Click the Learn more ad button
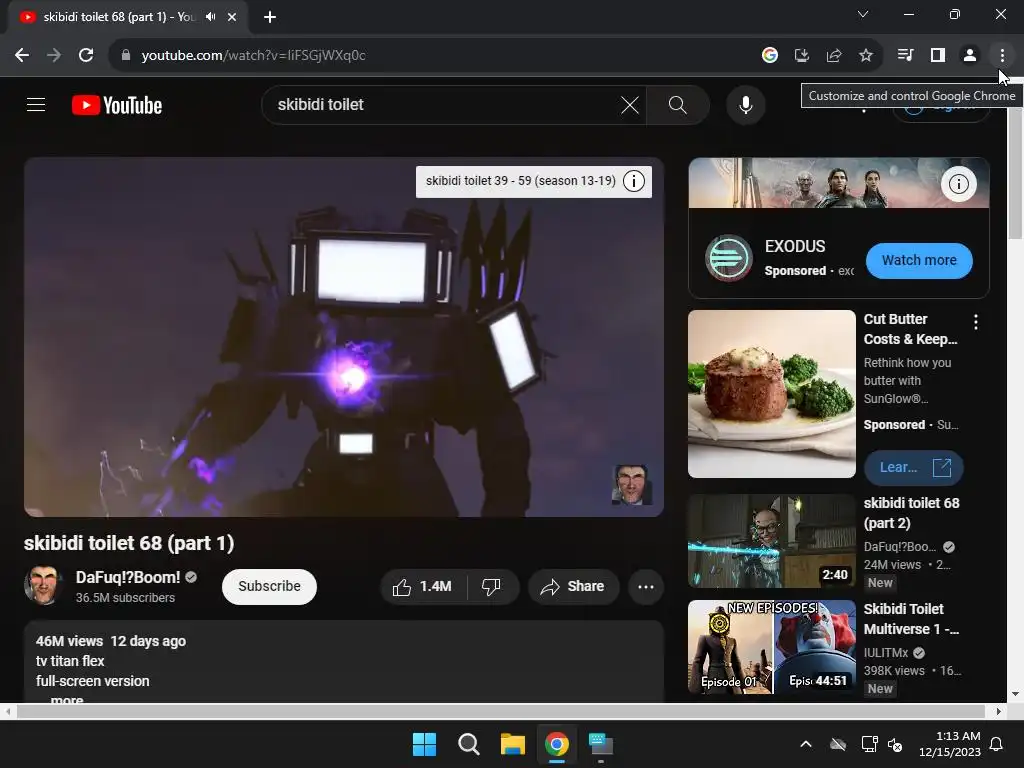This screenshot has height=768, width=1024. (x=913, y=468)
